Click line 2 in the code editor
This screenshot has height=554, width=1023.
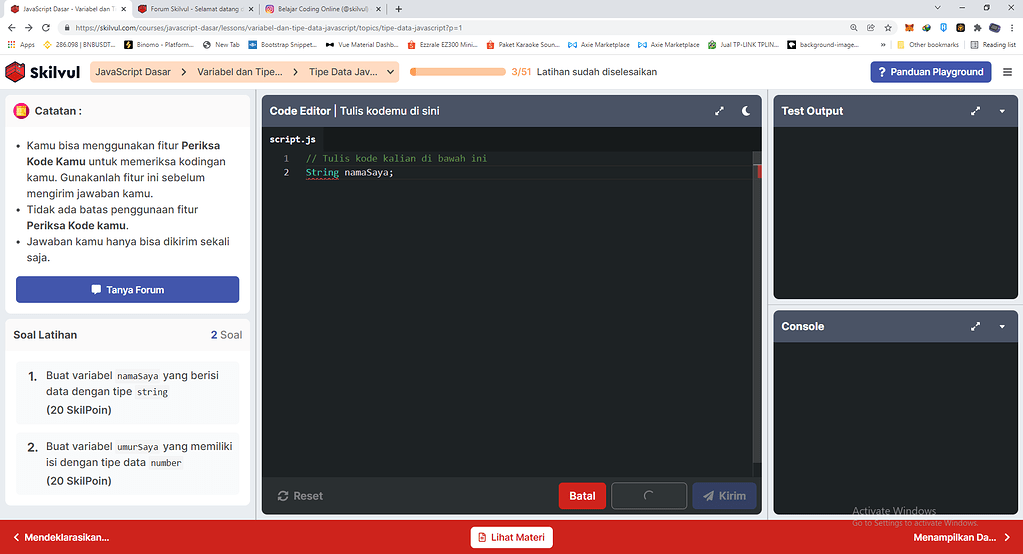coord(500,173)
